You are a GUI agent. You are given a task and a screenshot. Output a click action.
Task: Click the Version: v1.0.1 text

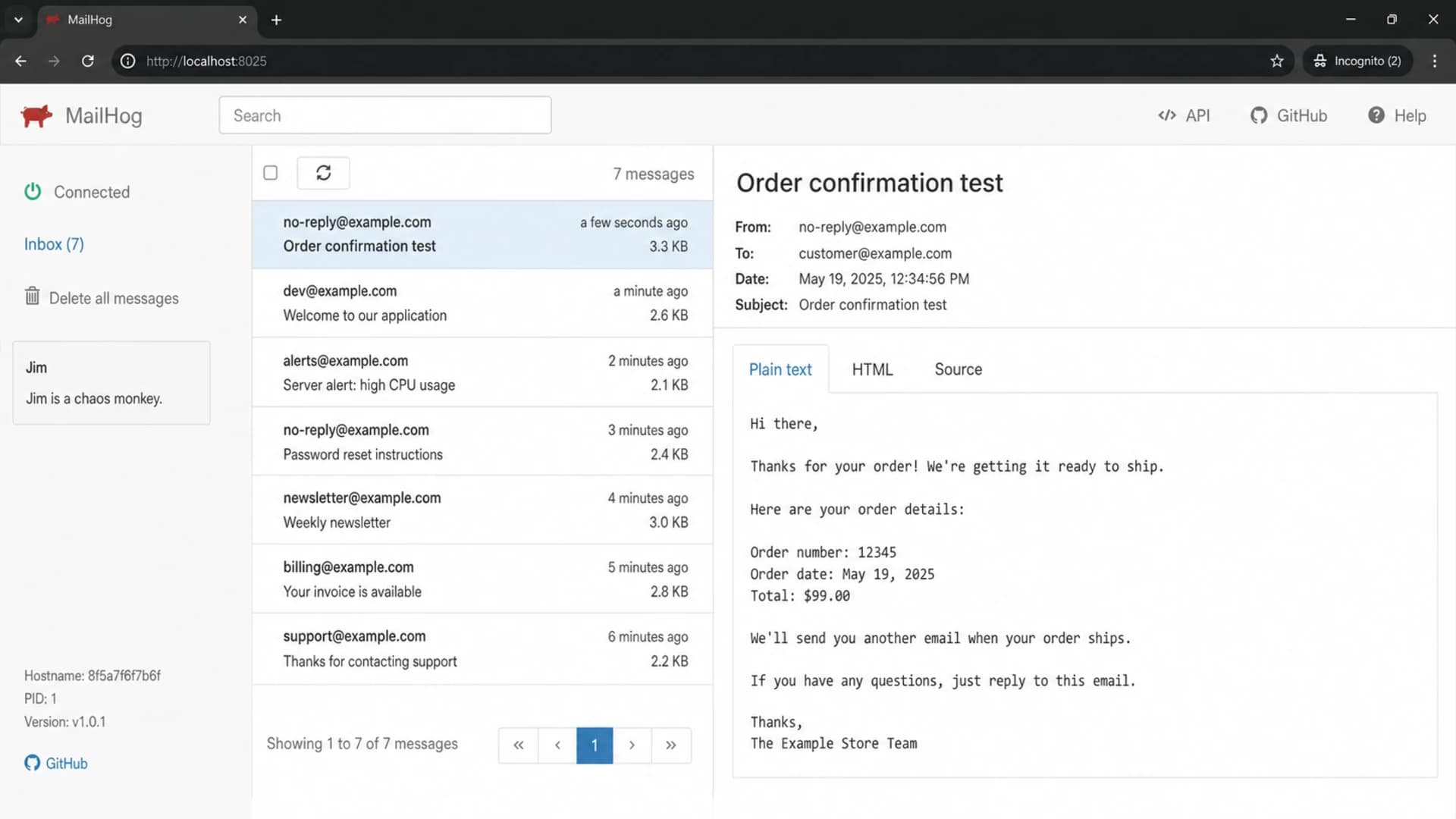coord(65,722)
